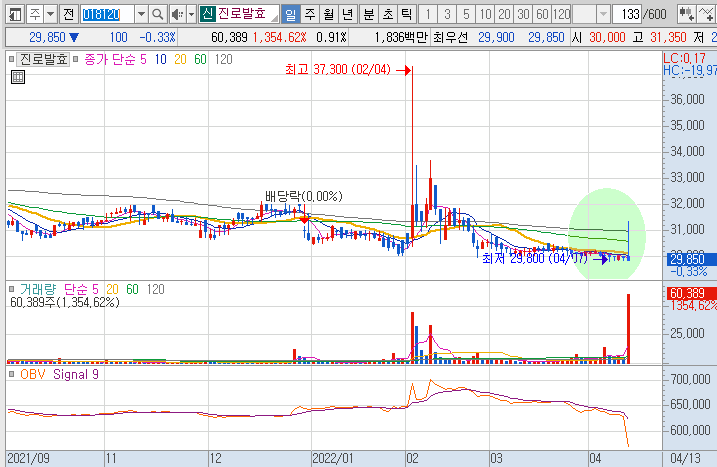Select the 120 interval button
The width and height of the screenshot is (717, 467).
[x=561, y=14]
